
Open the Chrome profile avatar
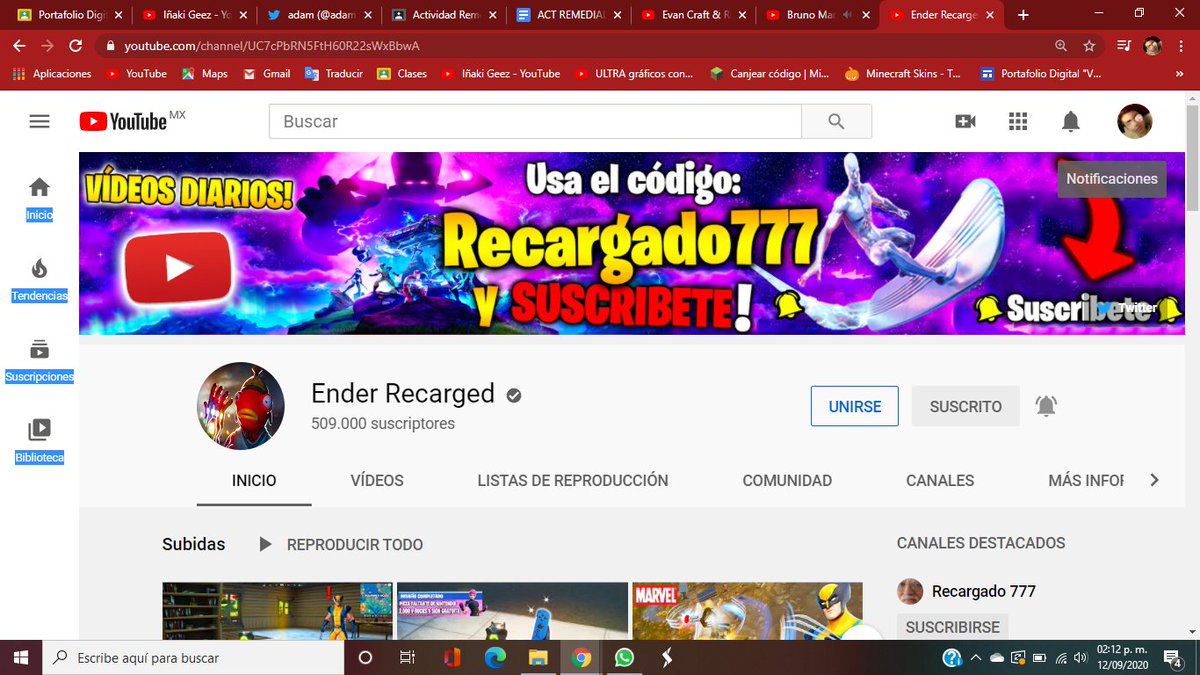point(1152,46)
